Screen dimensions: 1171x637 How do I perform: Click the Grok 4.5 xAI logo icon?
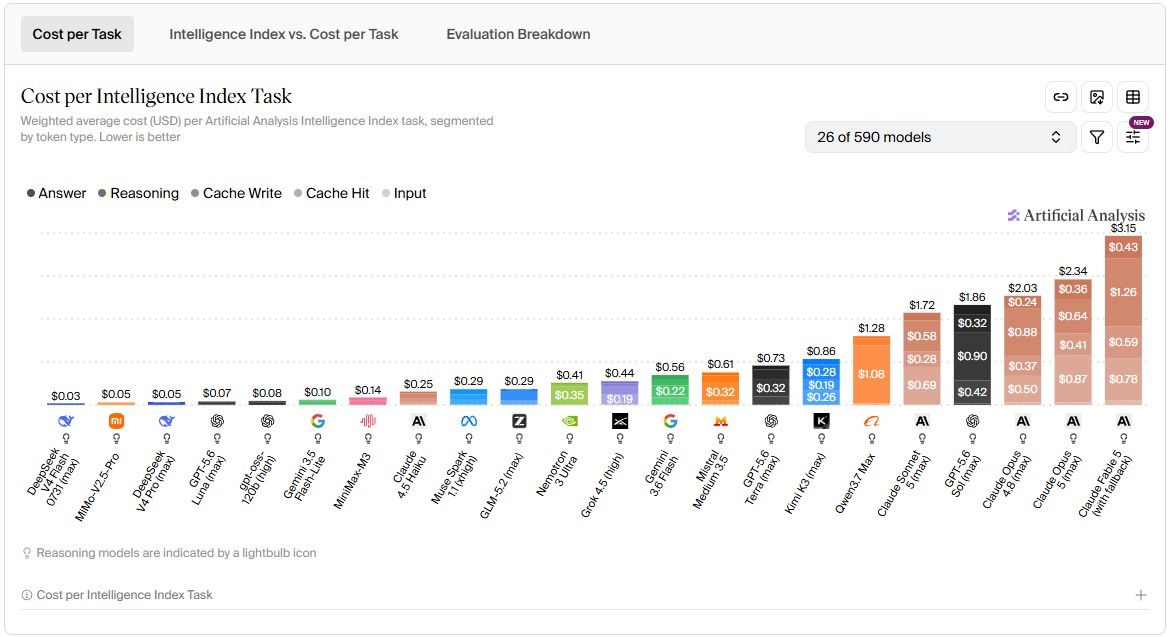click(x=620, y=421)
